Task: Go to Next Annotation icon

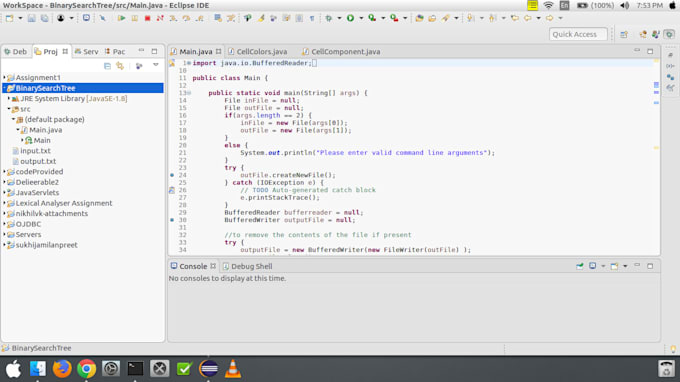Action: point(470,18)
